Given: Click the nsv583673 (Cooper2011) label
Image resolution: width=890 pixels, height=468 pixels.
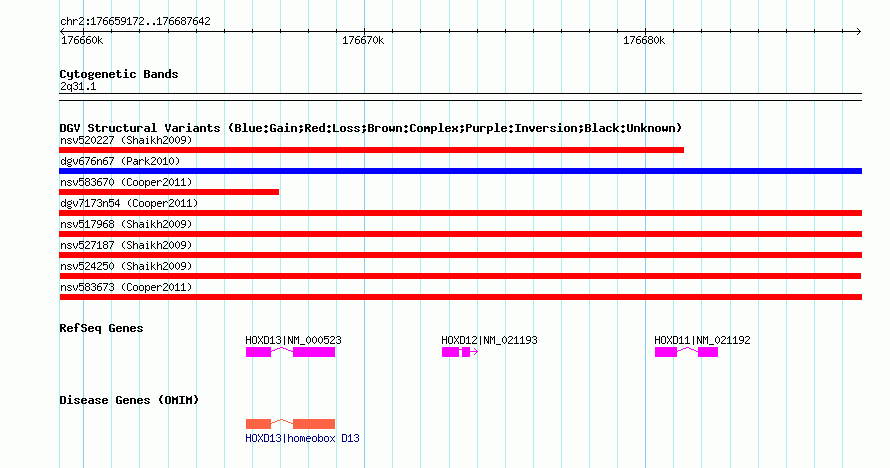Looking at the screenshot, I should coord(126,287).
